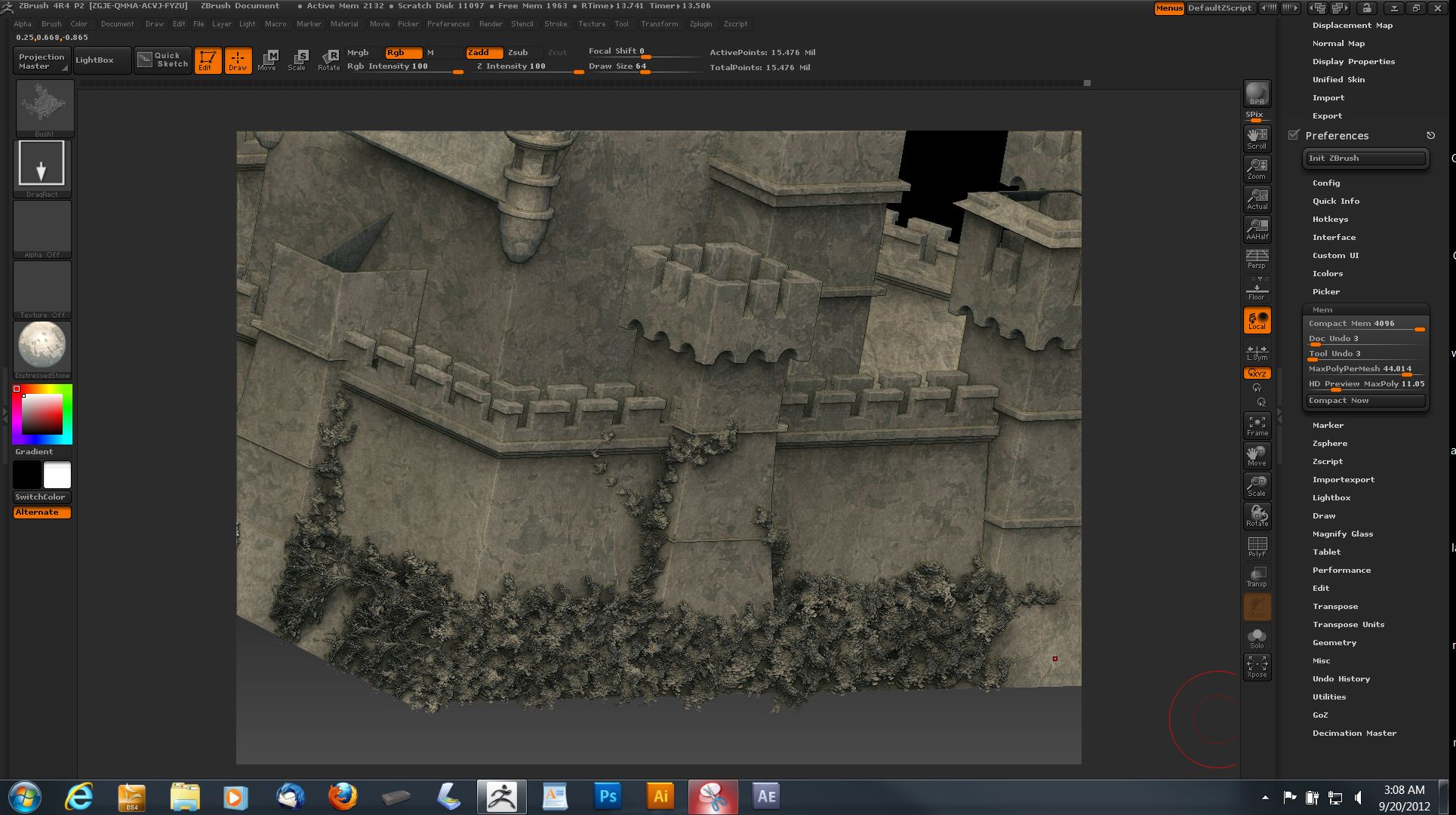Open the Projection Master button
This screenshot has width=1456, height=815.
tap(42, 61)
